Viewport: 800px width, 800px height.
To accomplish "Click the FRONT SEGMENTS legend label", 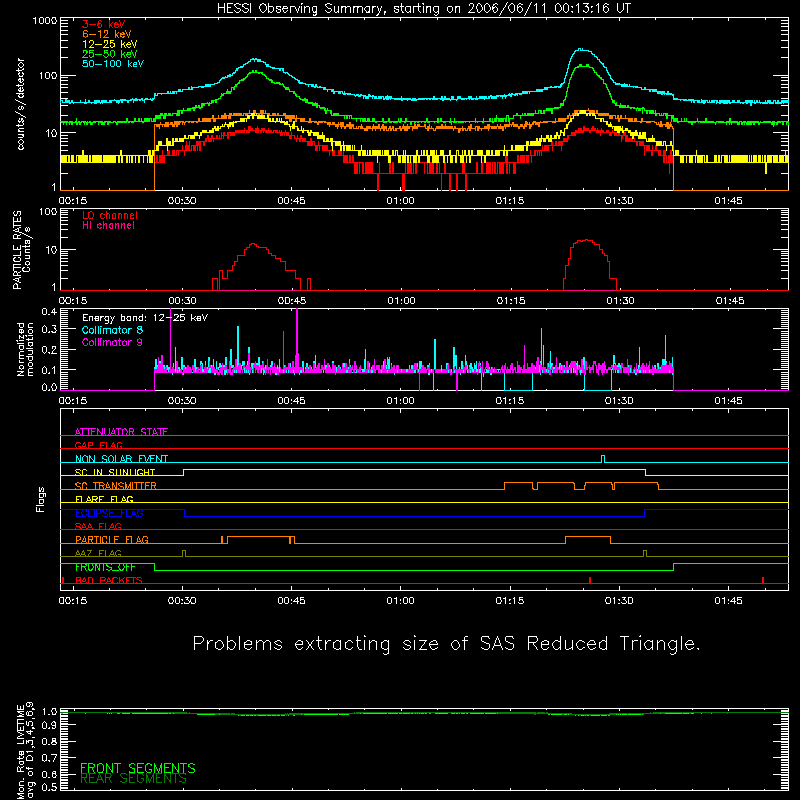I will coord(138,768).
